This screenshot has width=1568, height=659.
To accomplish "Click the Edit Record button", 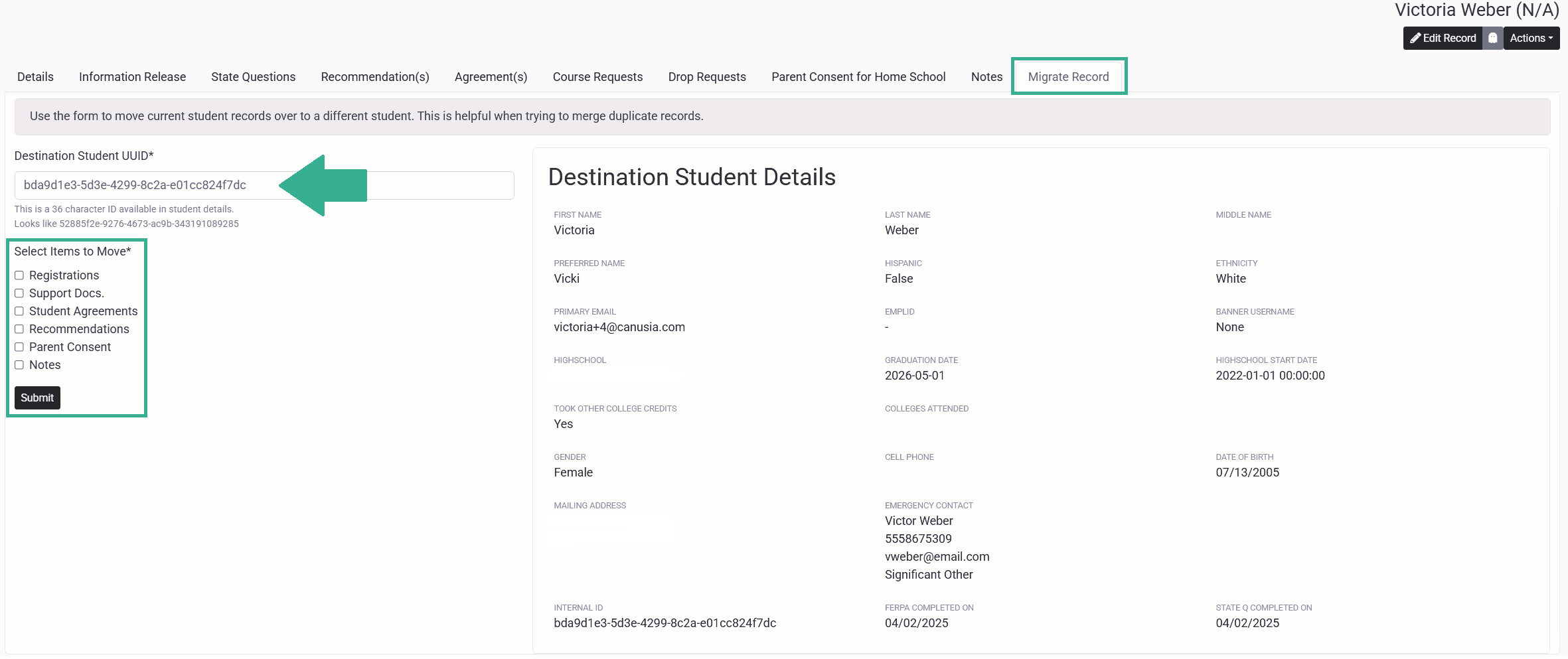I will coord(1443,38).
